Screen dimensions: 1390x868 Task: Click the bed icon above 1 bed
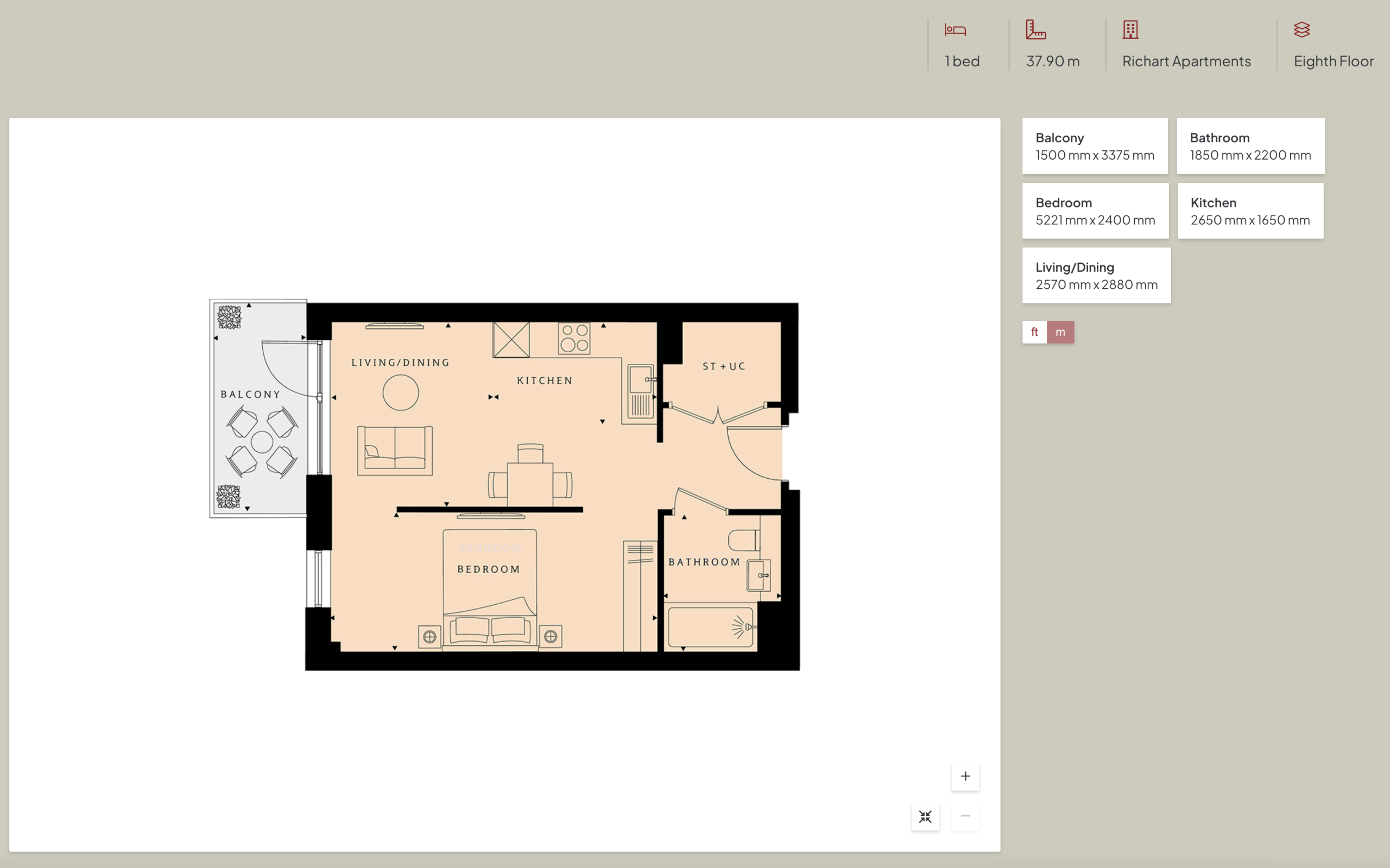(x=955, y=30)
